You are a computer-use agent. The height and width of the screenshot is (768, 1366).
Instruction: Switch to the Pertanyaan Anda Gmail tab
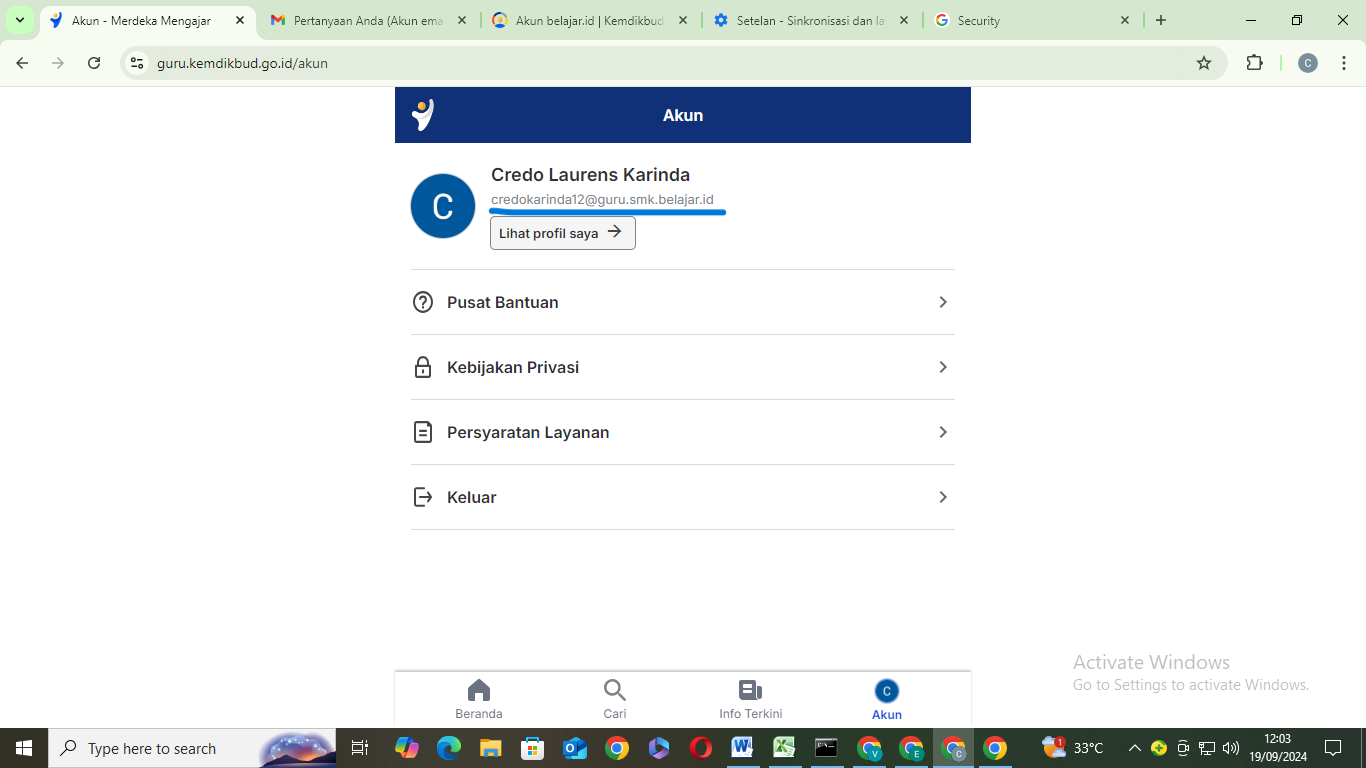[367, 20]
